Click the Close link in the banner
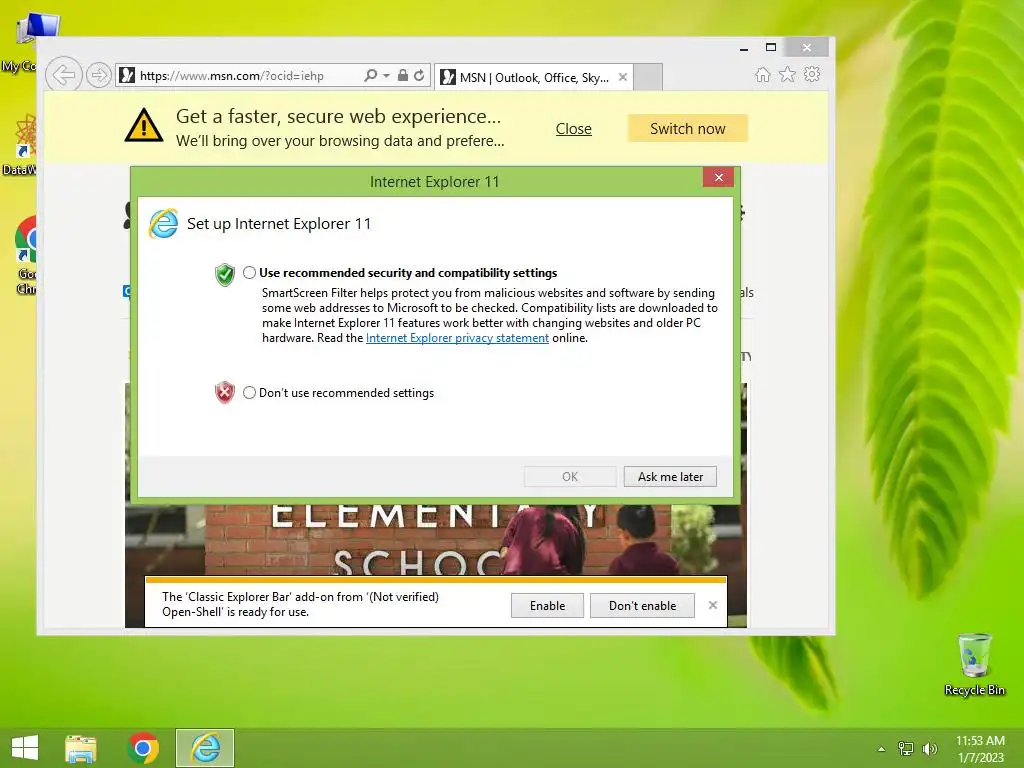 pos(573,129)
